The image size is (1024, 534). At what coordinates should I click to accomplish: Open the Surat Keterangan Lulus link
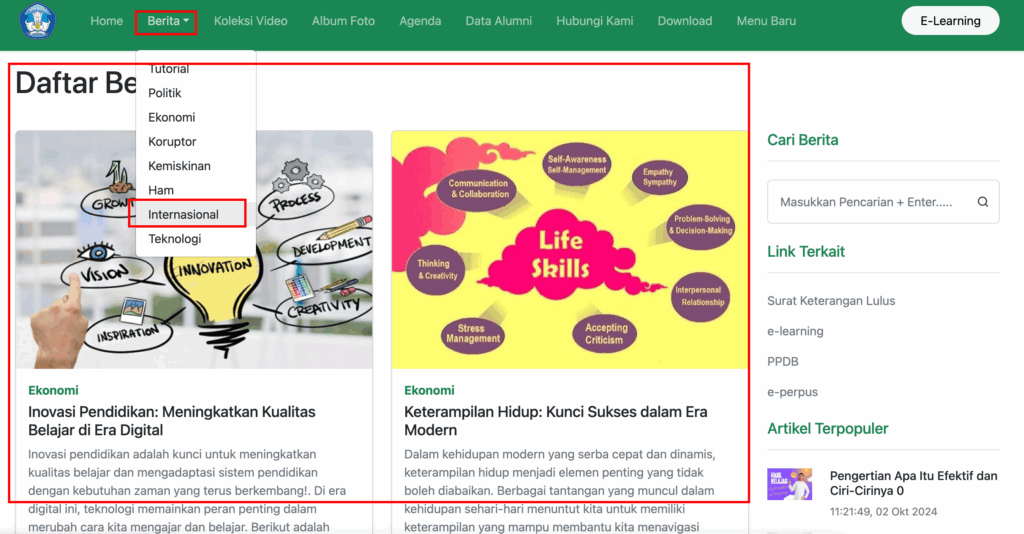(831, 301)
